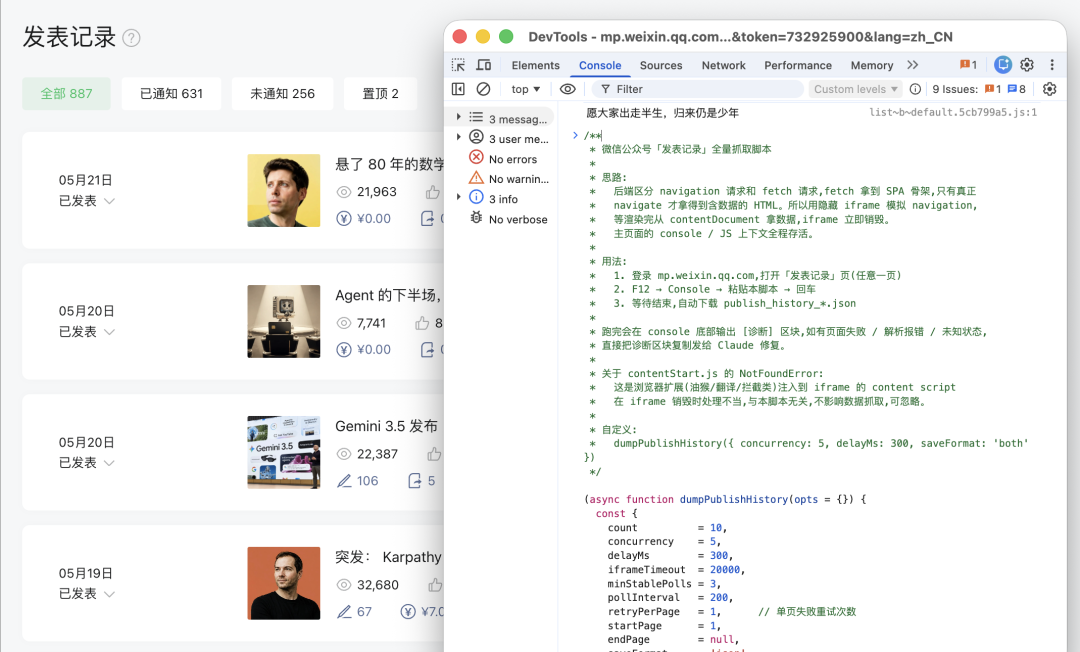
Task: Click the 9 Issues counter
Action: 979,89
